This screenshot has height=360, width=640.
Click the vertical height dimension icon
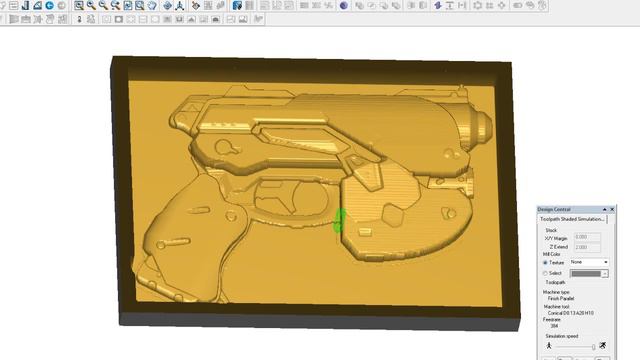(450, 6)
